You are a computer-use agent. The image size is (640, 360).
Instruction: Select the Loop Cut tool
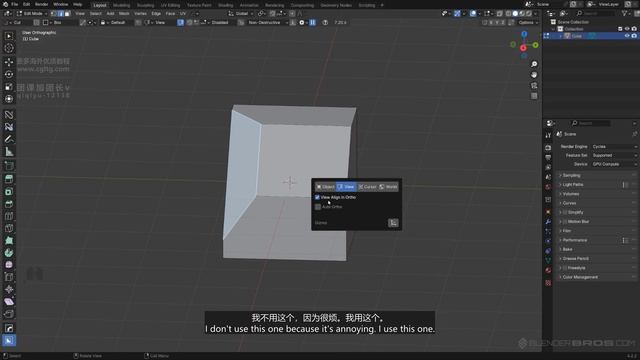tap(9, 216)
